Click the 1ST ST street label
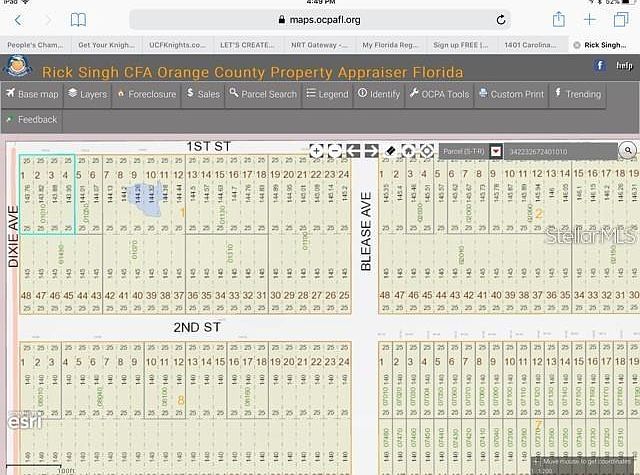 pos(209,146)
